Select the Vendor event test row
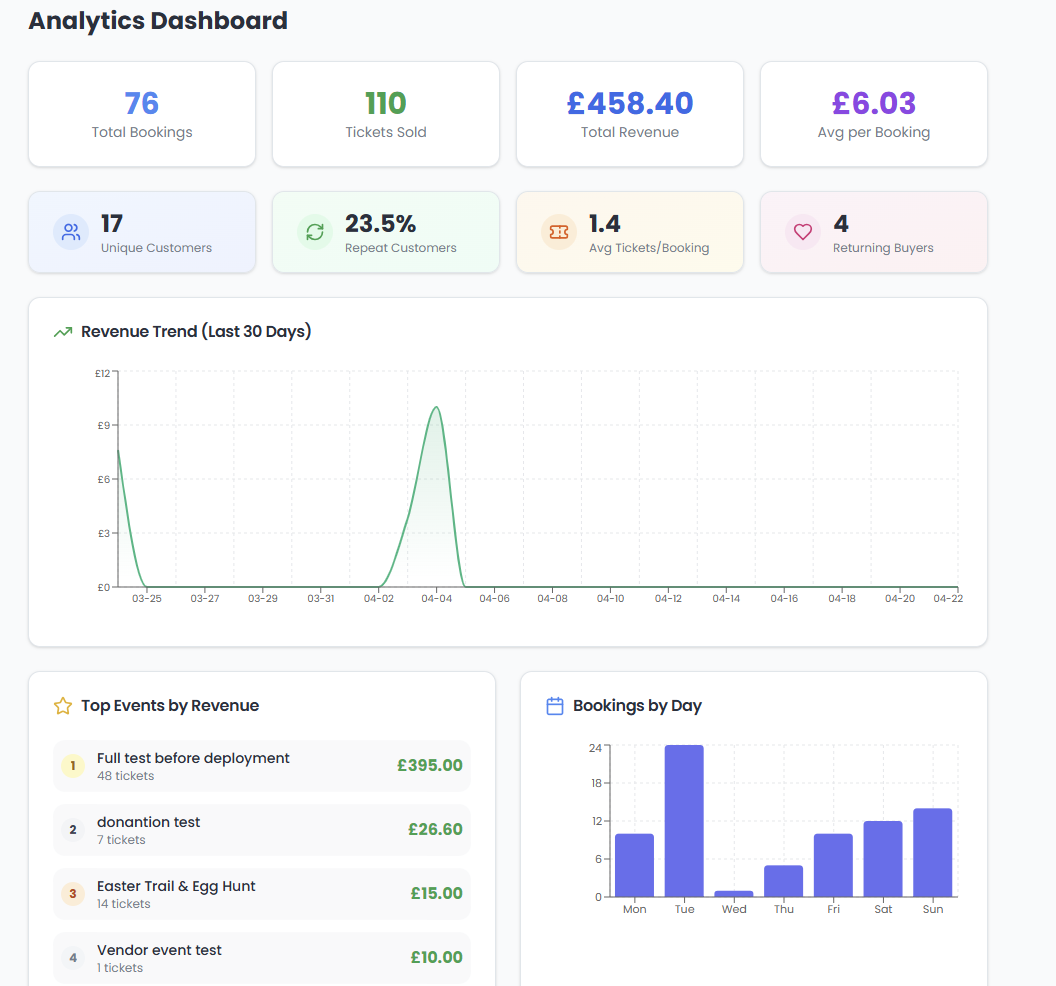The width and height of the screenshot is (1056, 986). [261, 958]
